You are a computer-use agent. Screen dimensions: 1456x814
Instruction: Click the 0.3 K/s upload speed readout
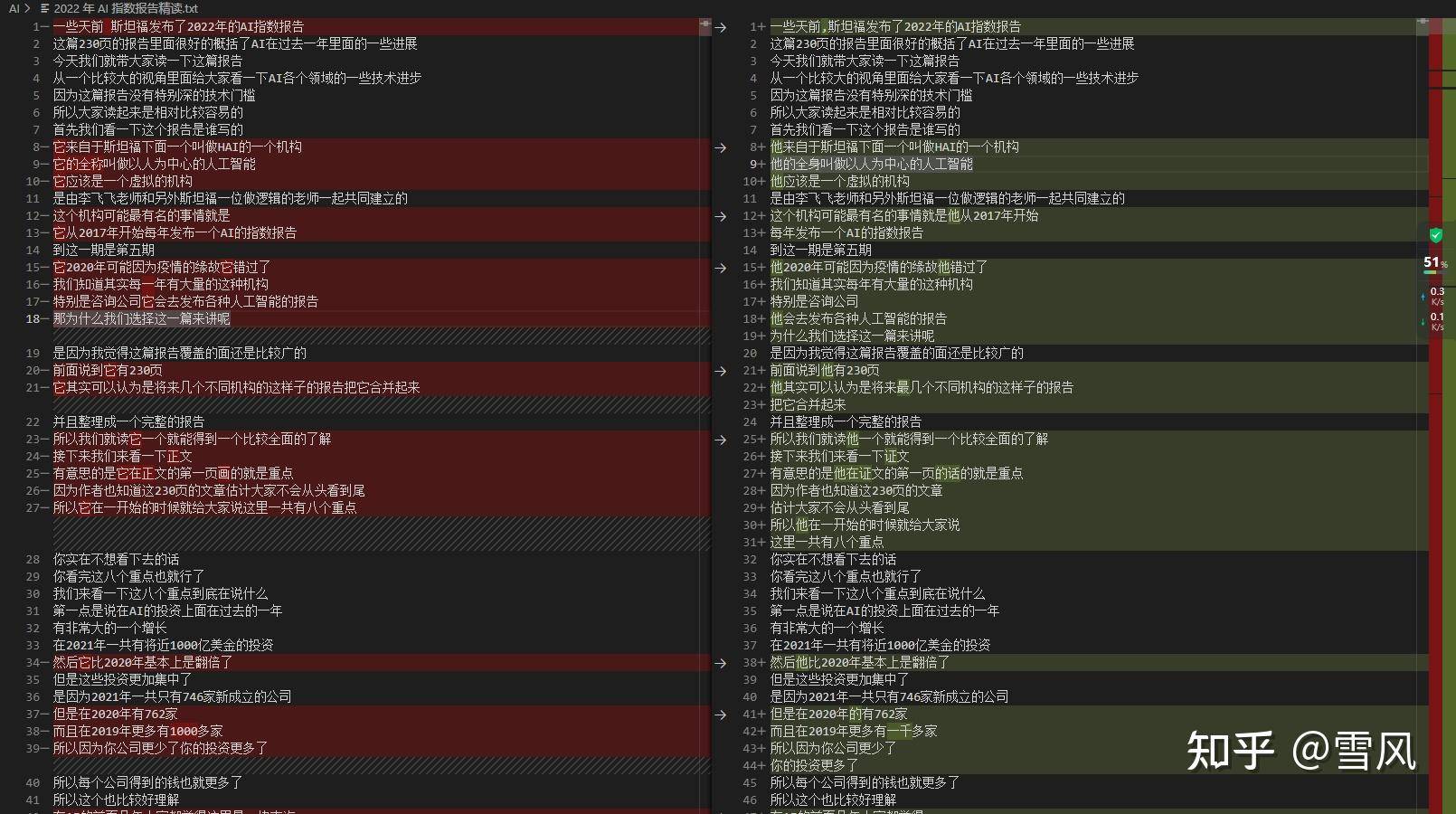[x=1437, y=296]
